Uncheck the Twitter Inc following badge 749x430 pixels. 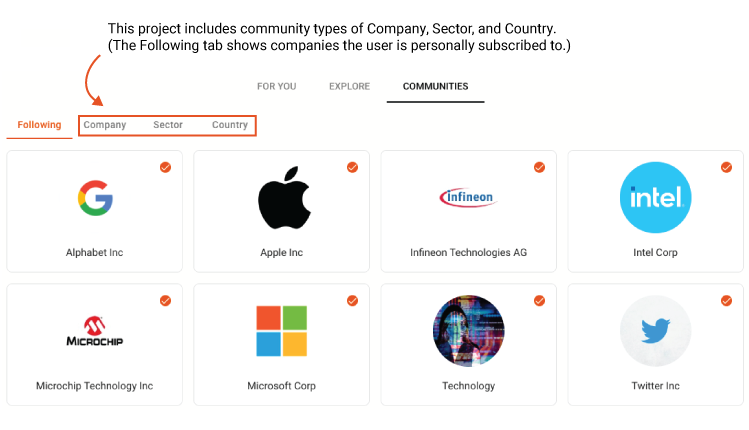[x=727, y=301]
